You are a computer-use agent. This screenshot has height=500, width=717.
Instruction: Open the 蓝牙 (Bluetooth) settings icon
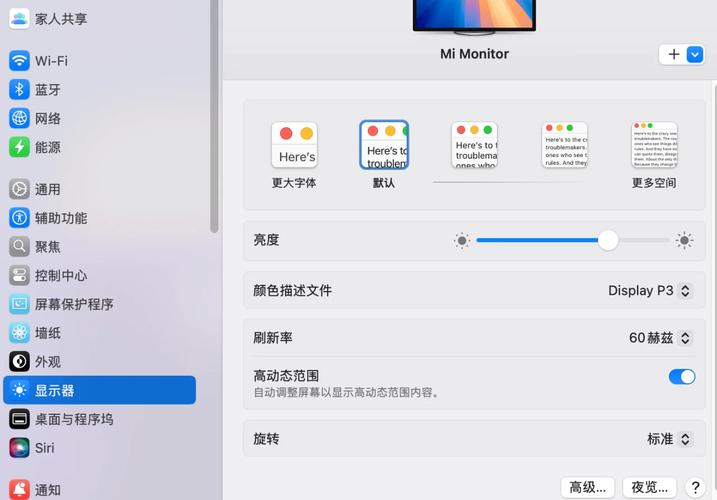(x=19, y=90)
